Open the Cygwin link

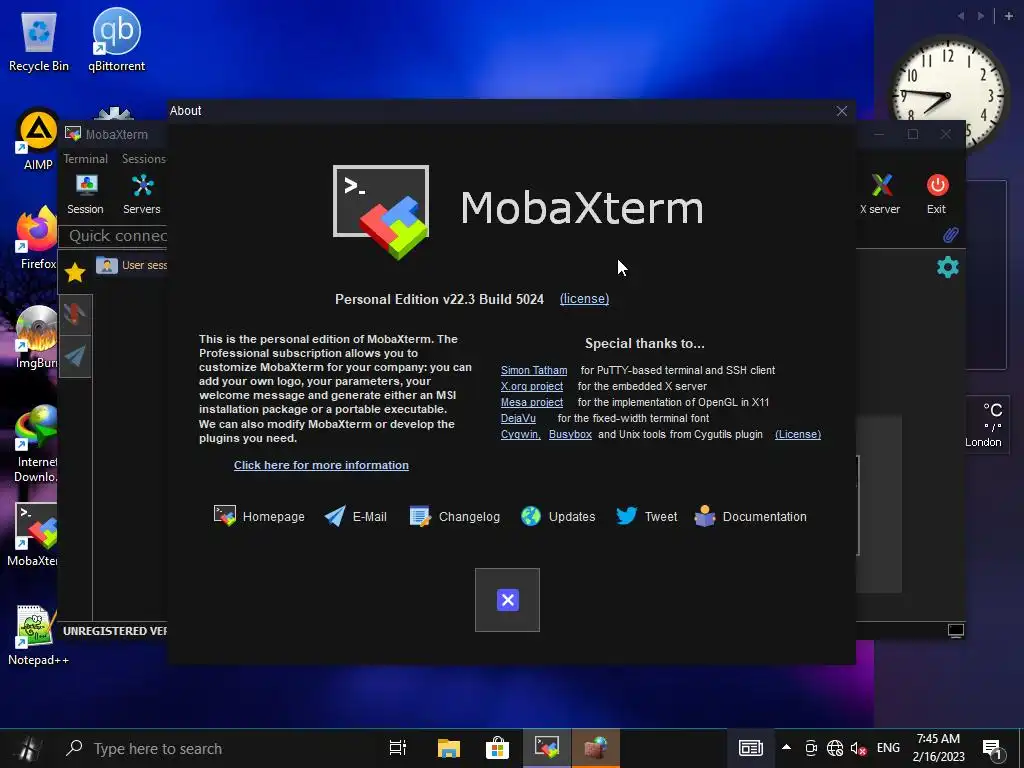pos(520,434)
